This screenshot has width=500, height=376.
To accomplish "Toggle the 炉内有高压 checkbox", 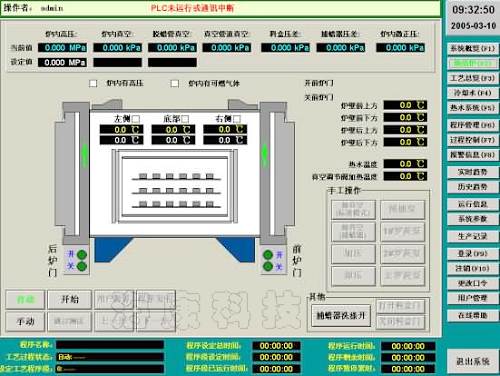I will click(x=93, y=83).
